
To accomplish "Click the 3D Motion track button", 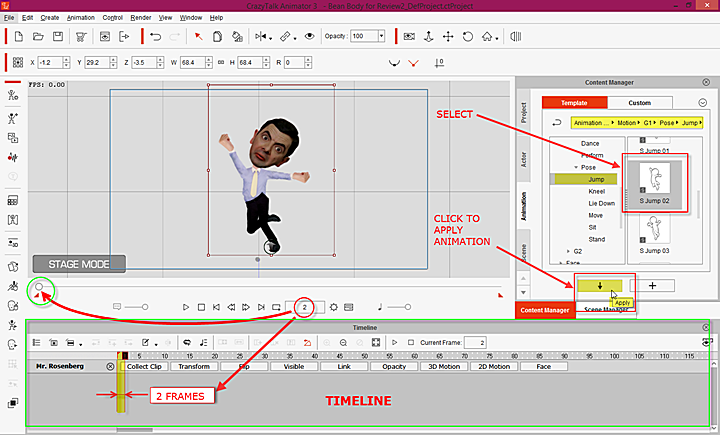I will click(x=444, y=367).
